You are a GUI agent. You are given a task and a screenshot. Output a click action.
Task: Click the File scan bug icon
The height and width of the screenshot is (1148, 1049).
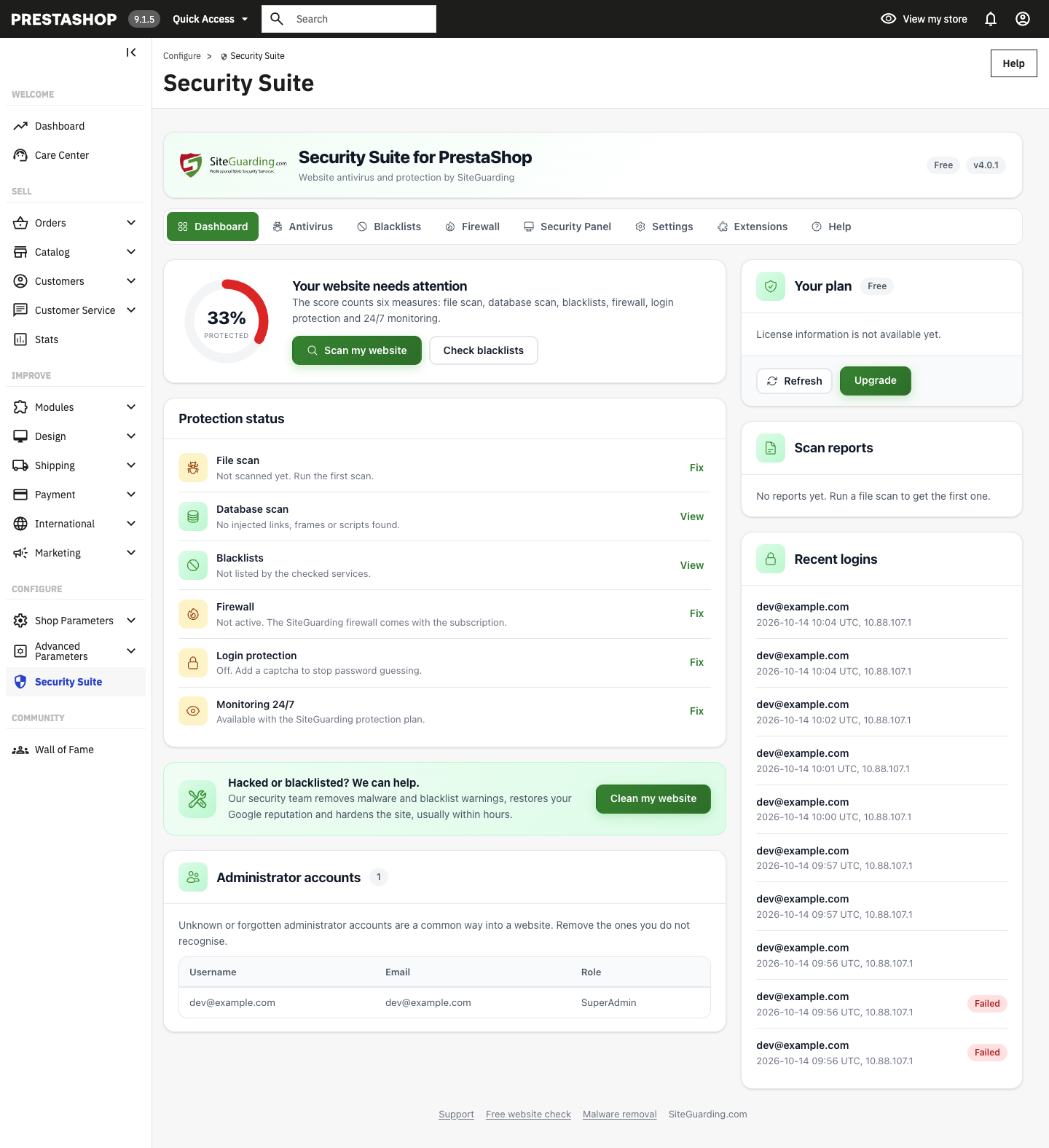(x=193, y=468)
